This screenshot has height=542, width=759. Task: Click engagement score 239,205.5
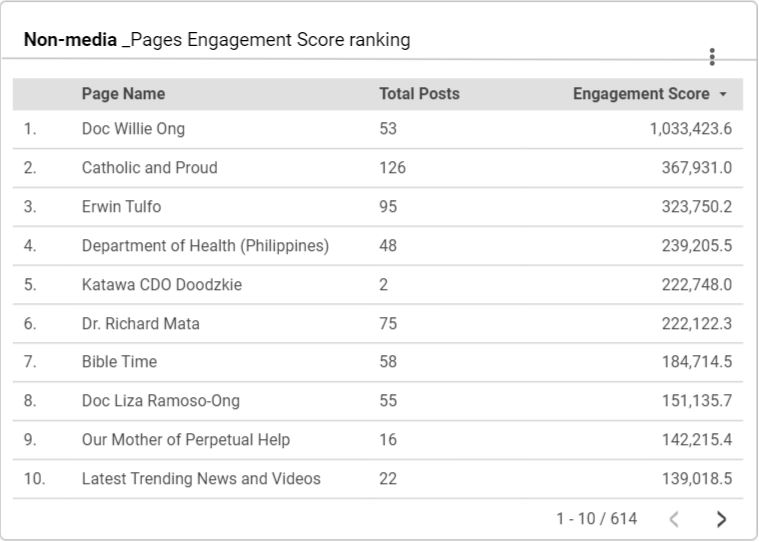[697, 246]
